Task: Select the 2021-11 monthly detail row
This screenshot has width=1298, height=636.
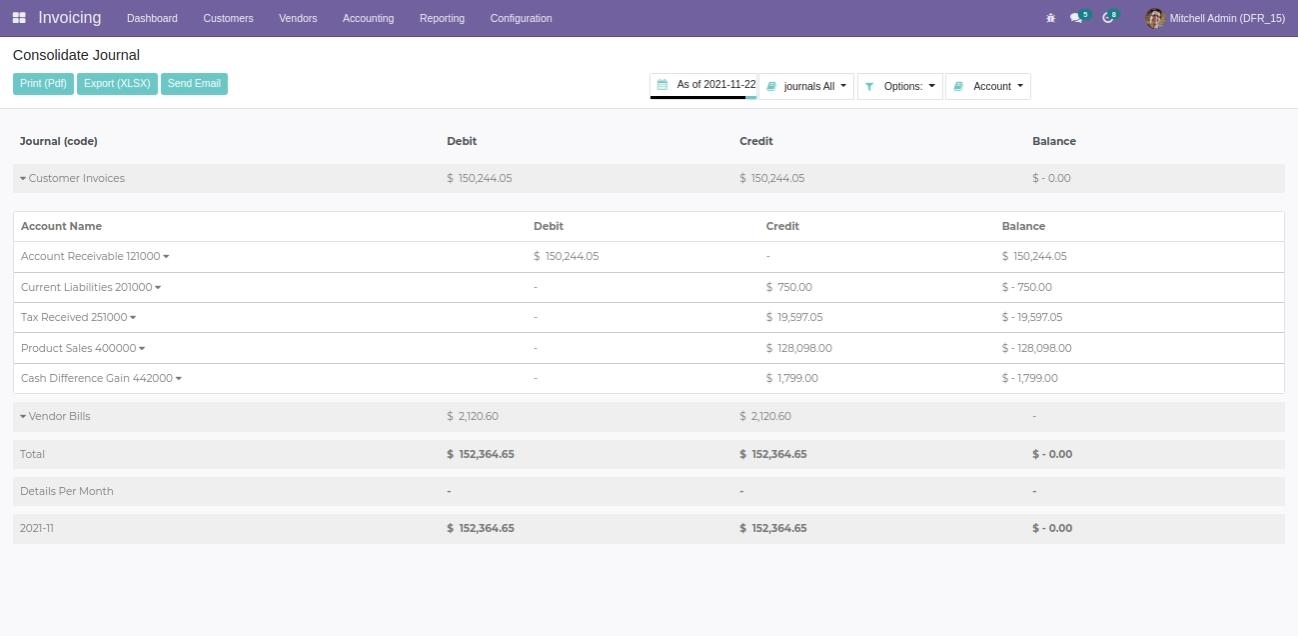Action: (x=37, y=528)
